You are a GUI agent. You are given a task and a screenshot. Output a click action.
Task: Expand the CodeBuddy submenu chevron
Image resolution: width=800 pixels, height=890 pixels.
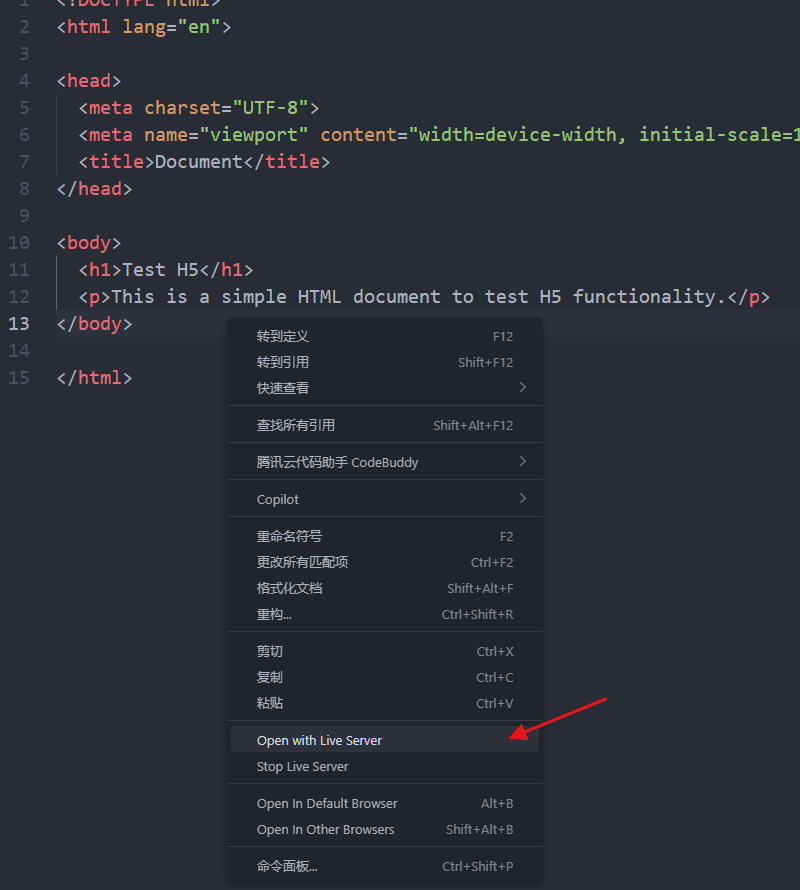pyautogui.click(x=522, y=462)
